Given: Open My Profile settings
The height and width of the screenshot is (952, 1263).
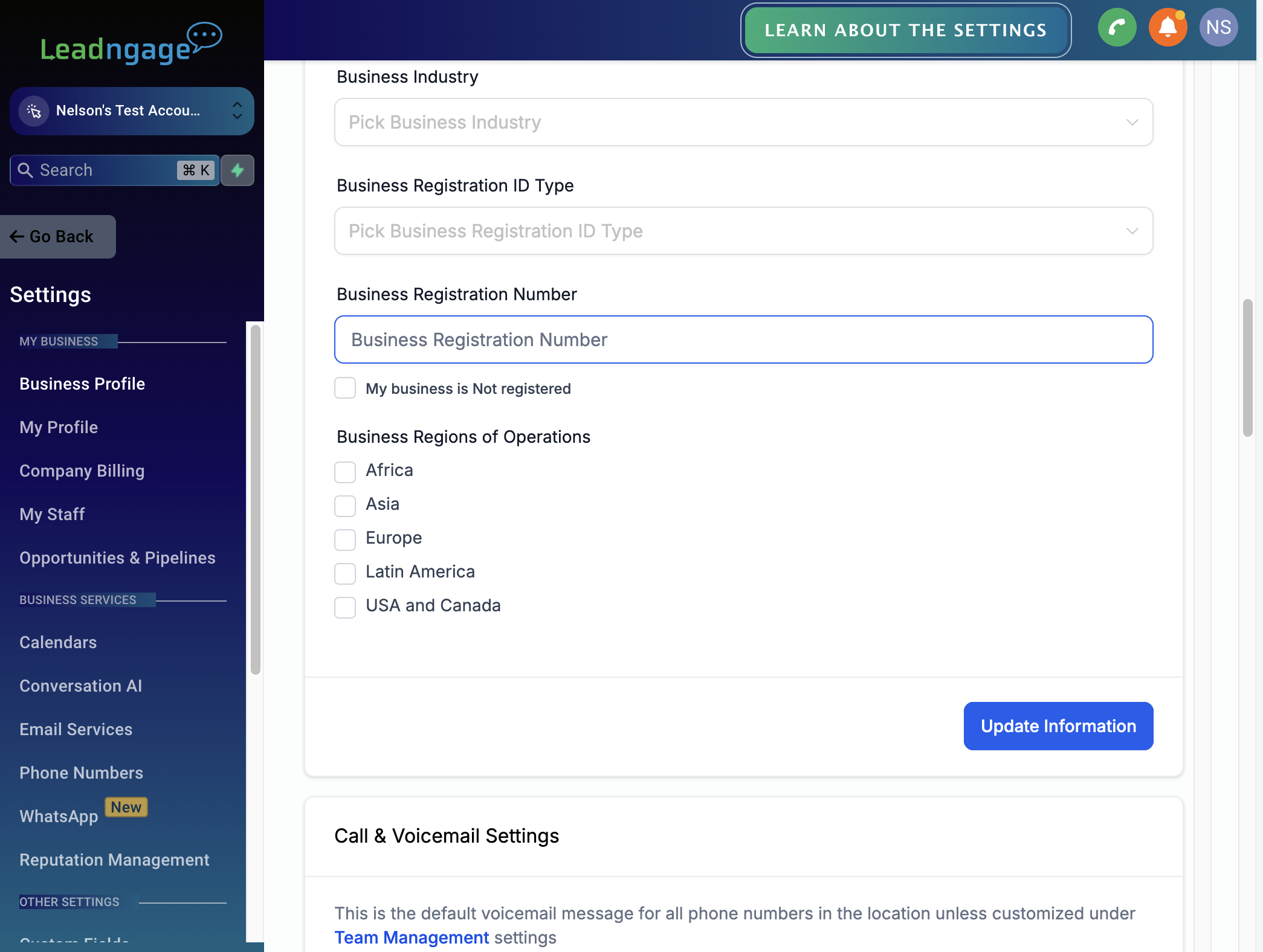Looking at the screenshot, I should pyautogui.click(x=59, y=428).
